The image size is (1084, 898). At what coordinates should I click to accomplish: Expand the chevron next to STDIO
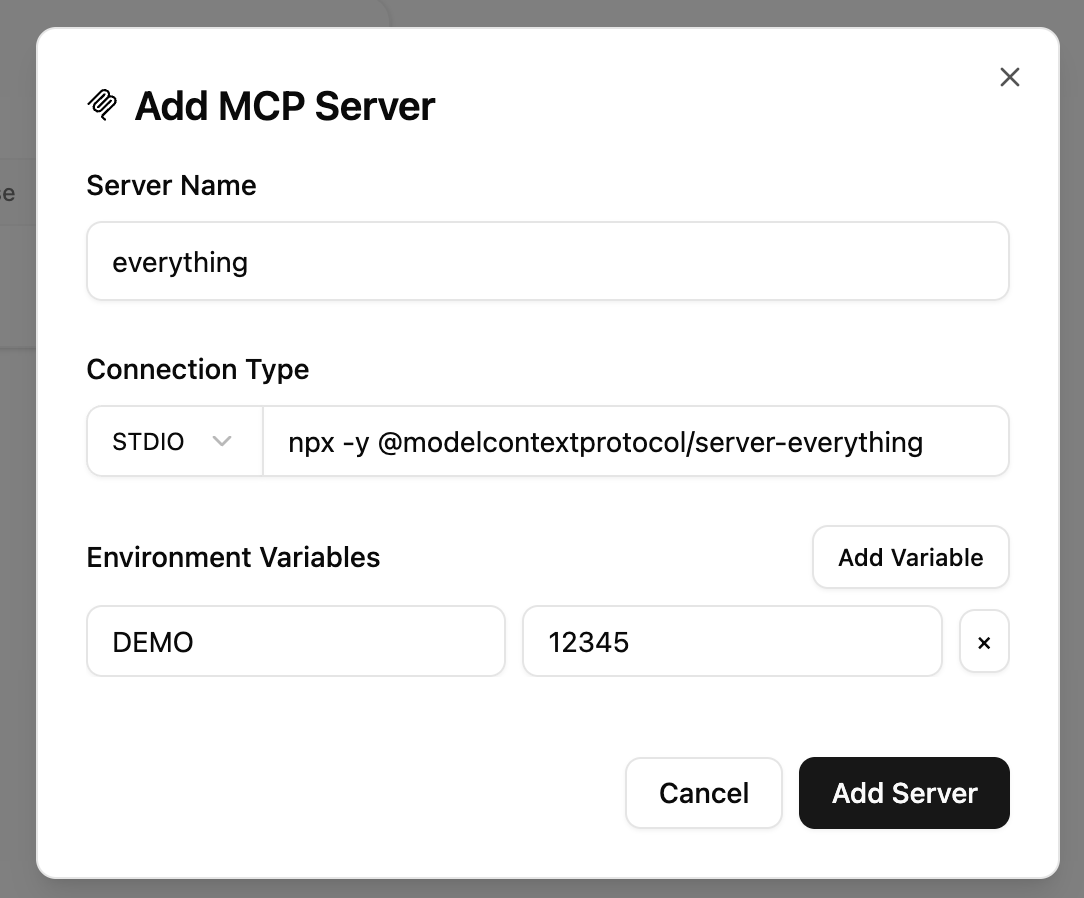click(x=221, y=441)
